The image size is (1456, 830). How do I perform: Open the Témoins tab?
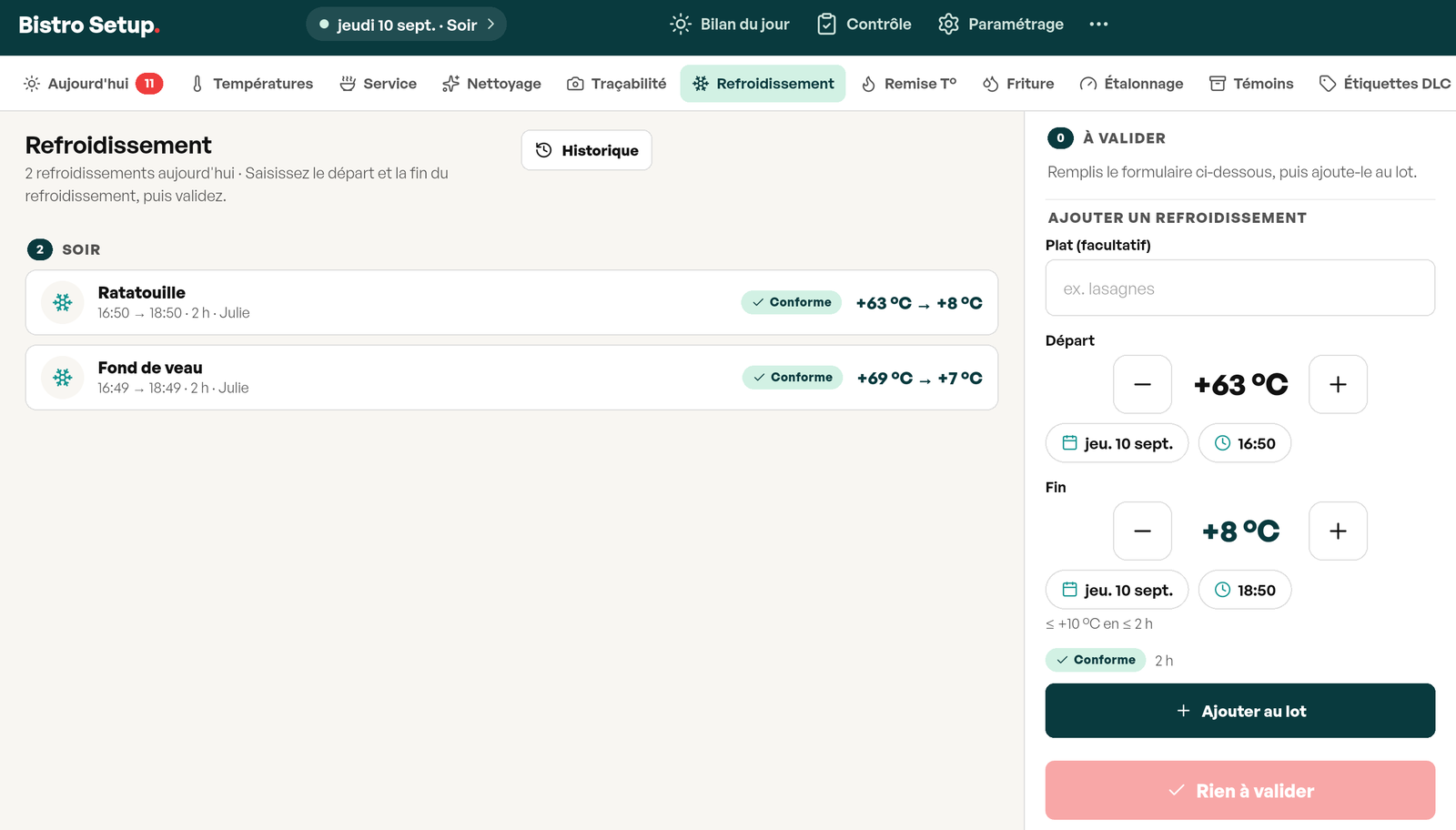coord(1251,84)
